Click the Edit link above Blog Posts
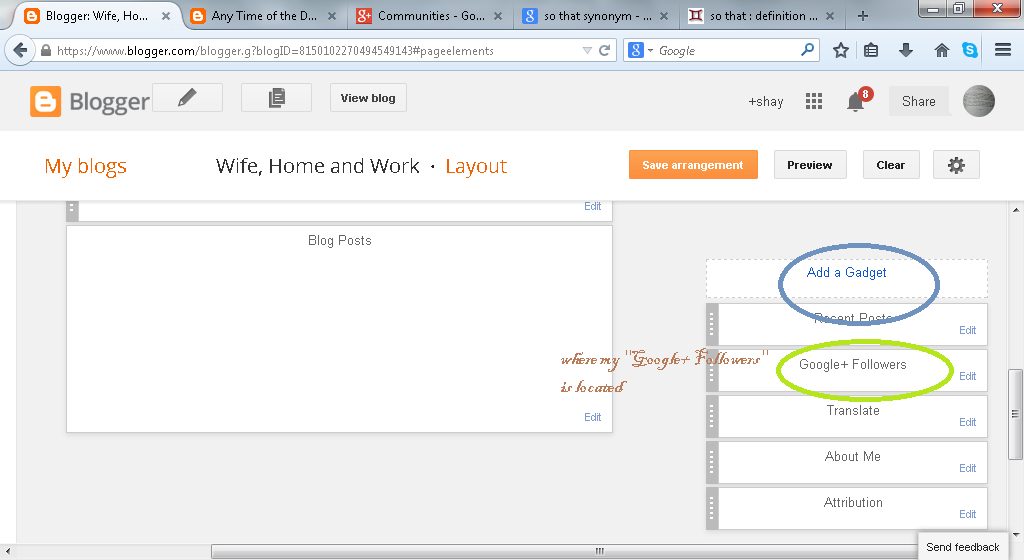Screen dimensions: 1024x560 coord(592,206)
